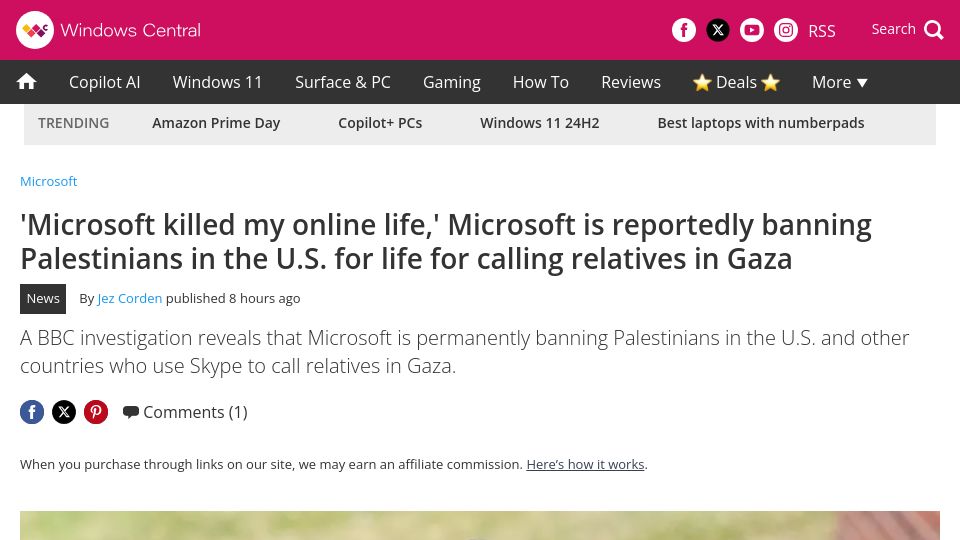Open author Jez Corden's profile link
960x540 pixels.
coord(130,298)
